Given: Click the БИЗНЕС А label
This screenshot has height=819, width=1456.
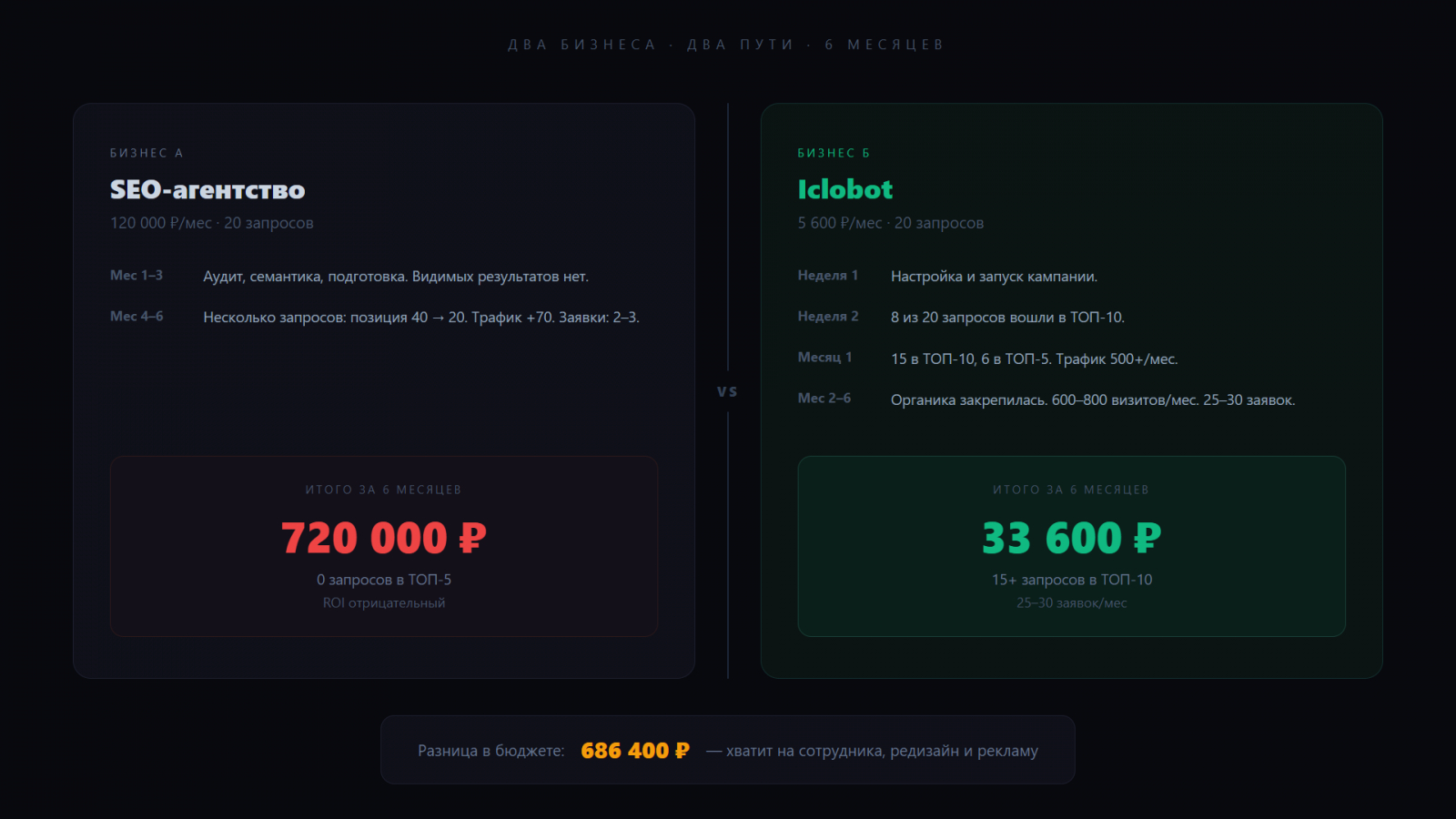Looking at the screenshot, I should [147, 153].
